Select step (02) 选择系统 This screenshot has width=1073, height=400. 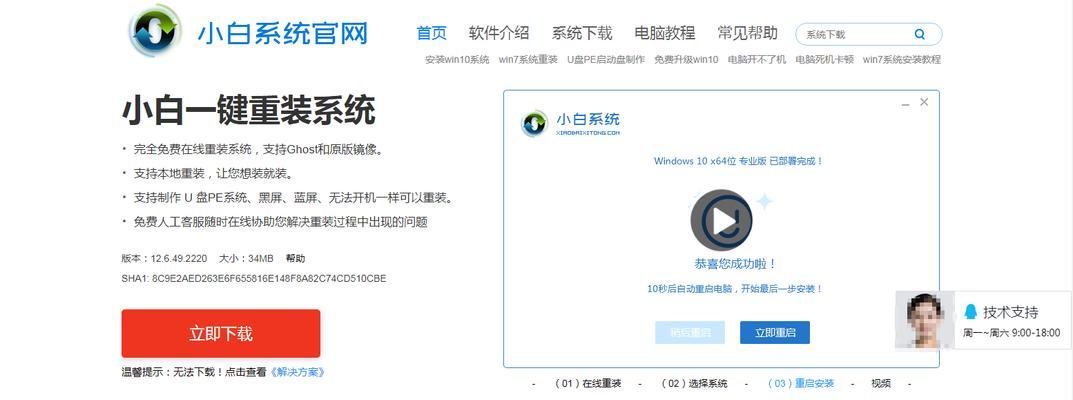coord(694,384)
